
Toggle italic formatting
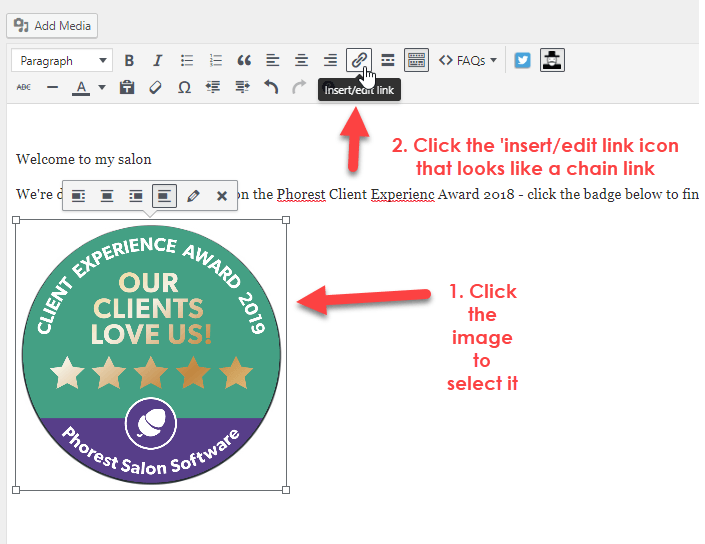pos(157,60)
